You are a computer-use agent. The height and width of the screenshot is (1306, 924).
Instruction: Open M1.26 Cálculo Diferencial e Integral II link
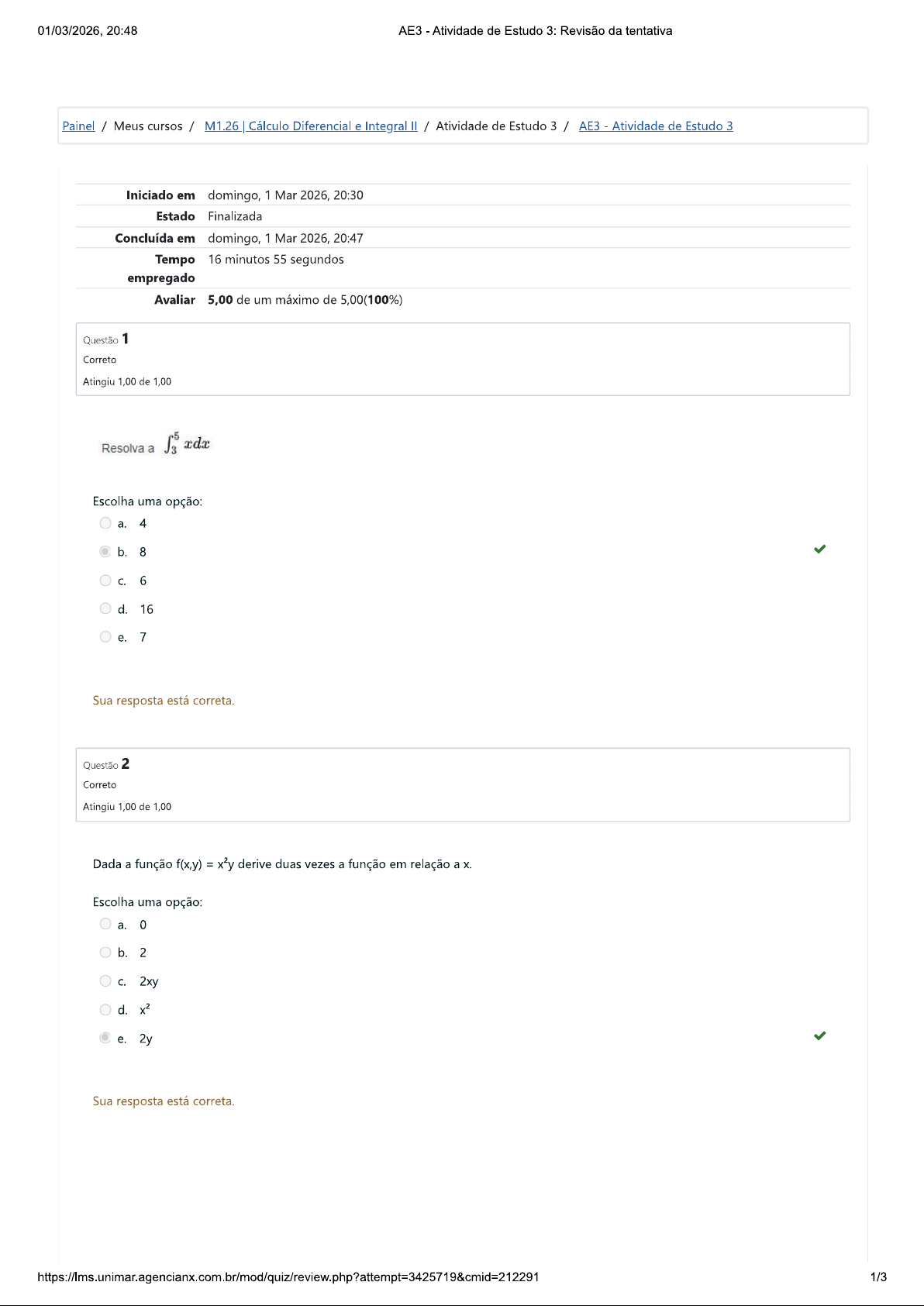[310, 126]
